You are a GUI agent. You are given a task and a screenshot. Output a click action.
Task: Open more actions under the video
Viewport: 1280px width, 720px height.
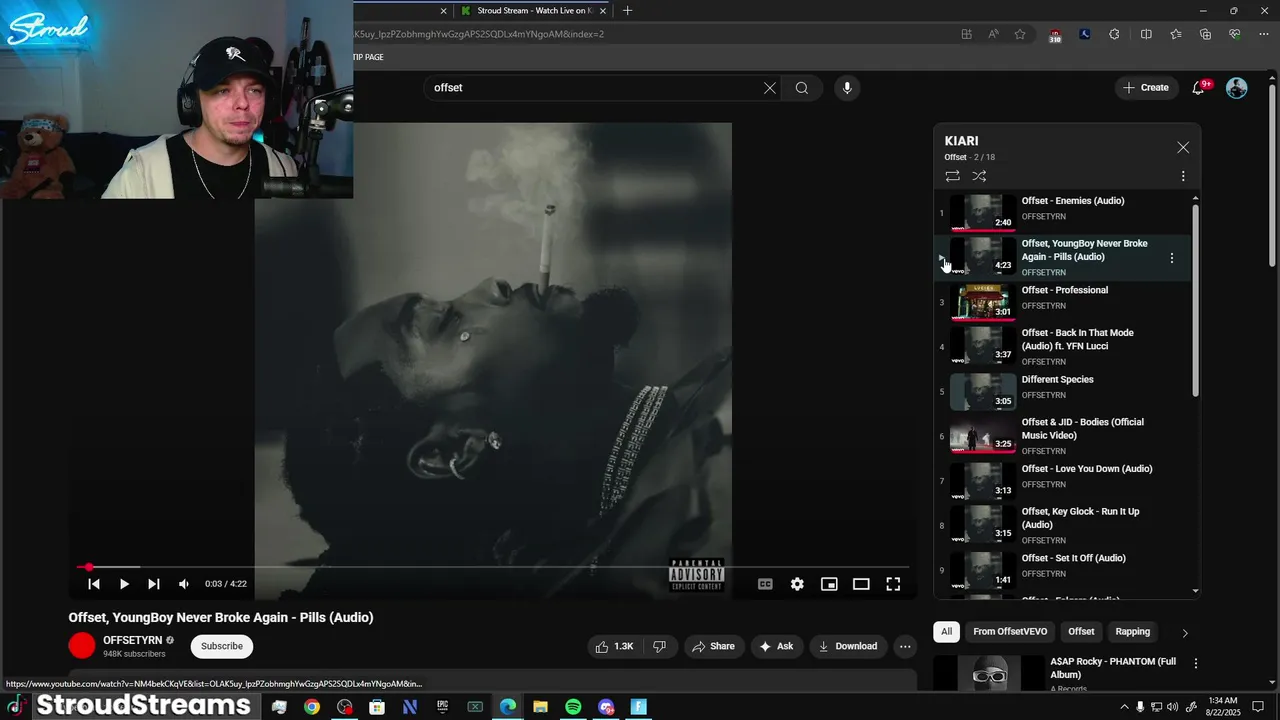(905, 646)
